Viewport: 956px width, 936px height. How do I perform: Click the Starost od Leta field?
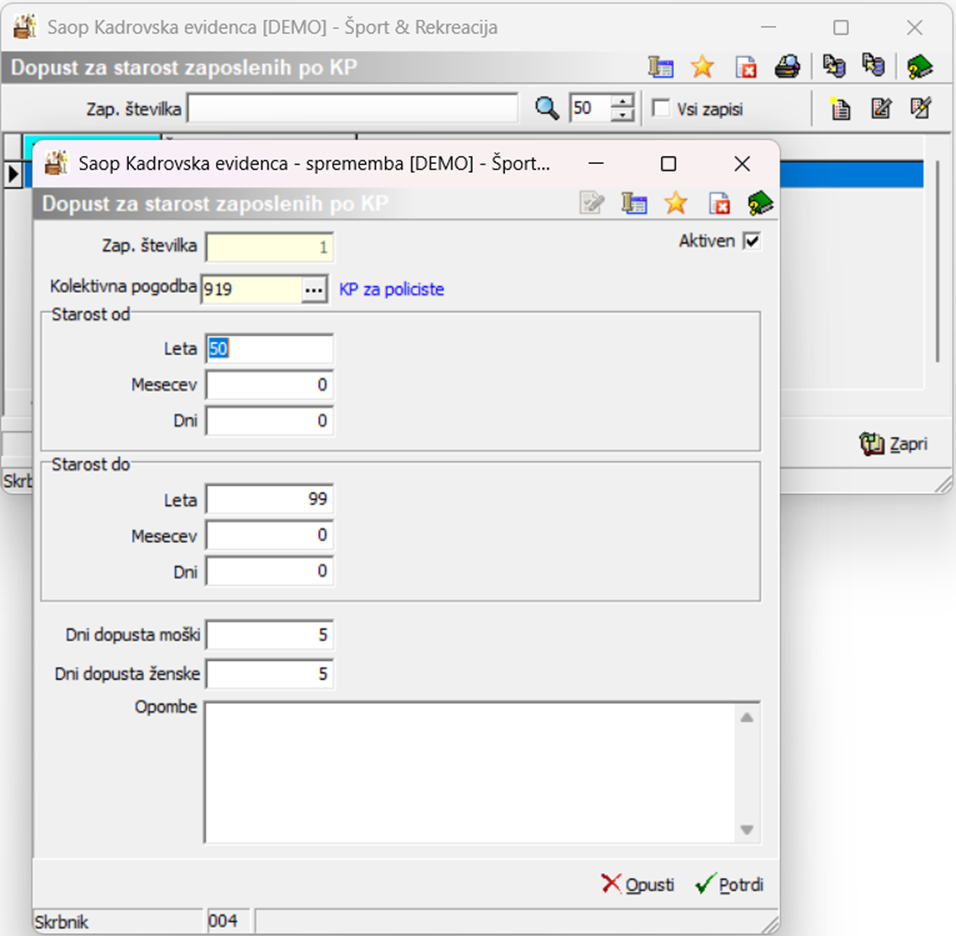(269, 349)
